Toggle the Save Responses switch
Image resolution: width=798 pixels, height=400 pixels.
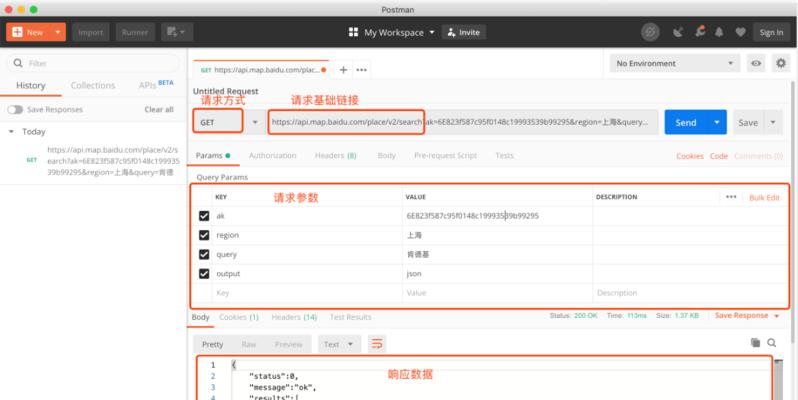pyautogui.click(x=15, y=109)
